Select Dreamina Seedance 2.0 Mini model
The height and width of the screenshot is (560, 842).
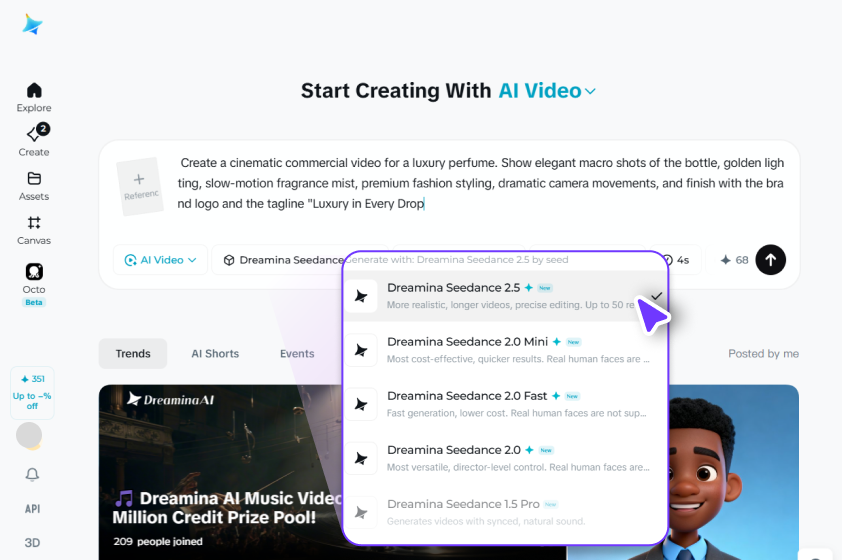[505, 350]
